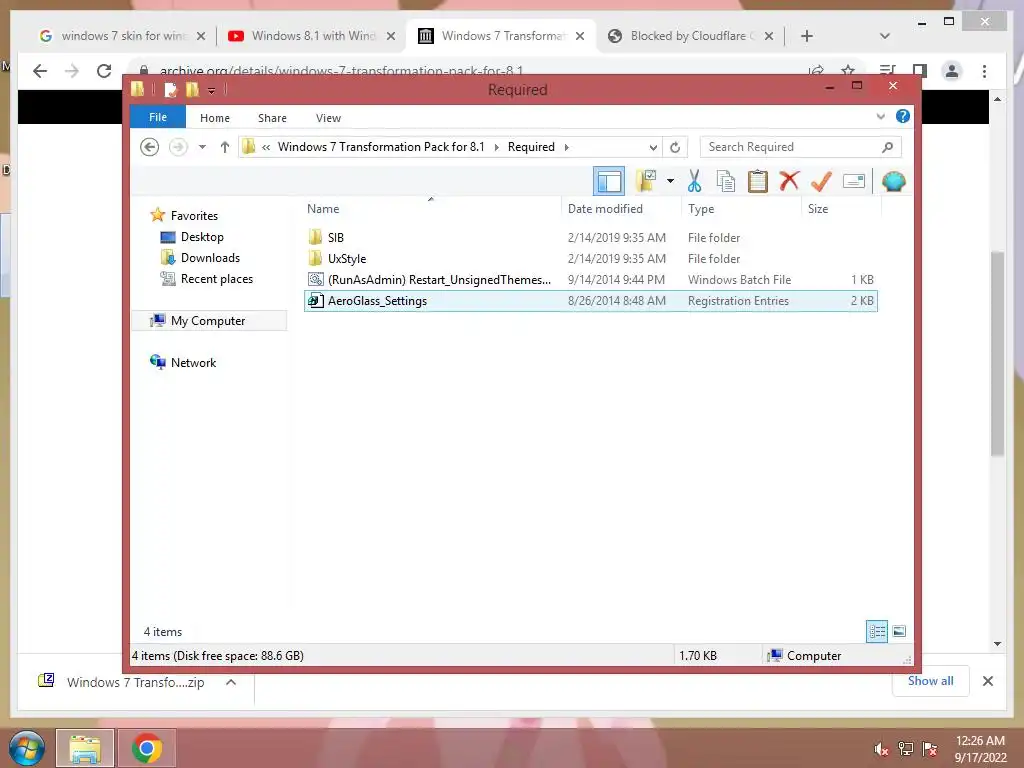Switch to the Share ribbon tab
The height and width of the screenshot is (768, 1024).
tap(272, 118)
